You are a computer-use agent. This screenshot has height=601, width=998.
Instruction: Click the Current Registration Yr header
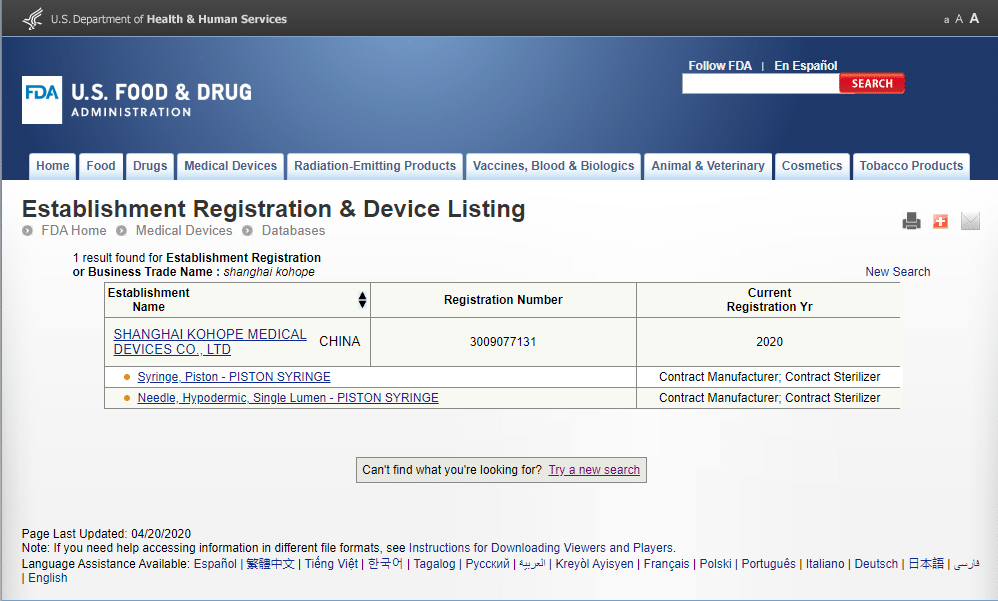769,300
